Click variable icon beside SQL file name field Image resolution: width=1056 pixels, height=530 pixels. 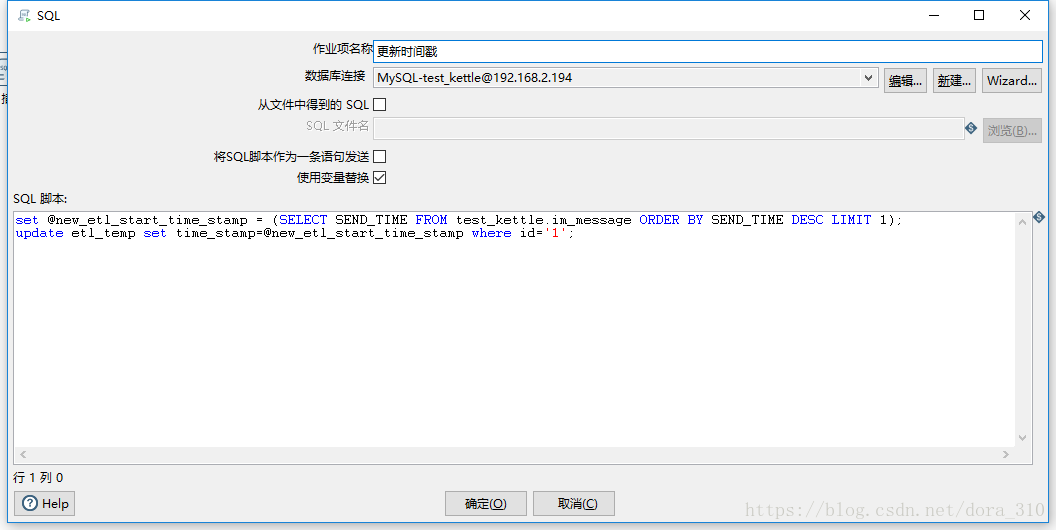pos(971,128)
